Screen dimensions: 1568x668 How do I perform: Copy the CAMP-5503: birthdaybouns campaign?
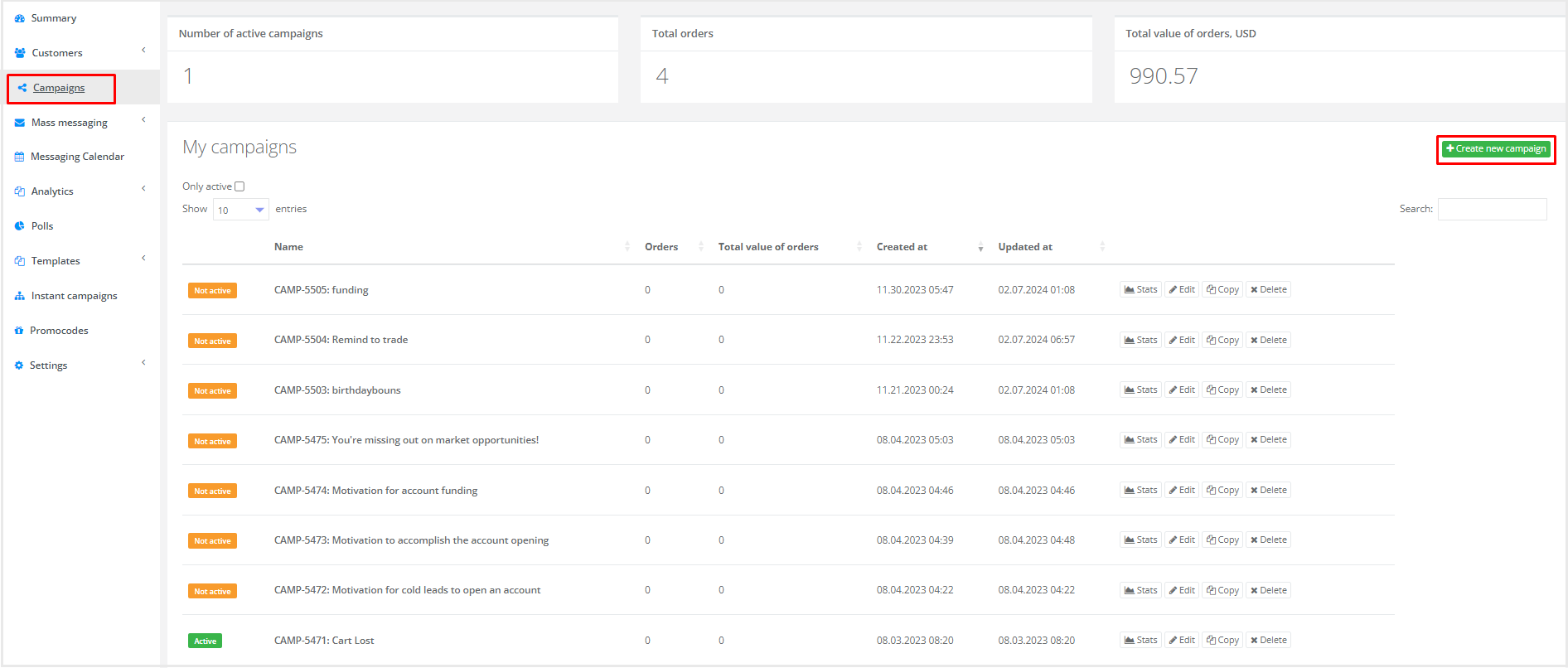(1222, 390)
